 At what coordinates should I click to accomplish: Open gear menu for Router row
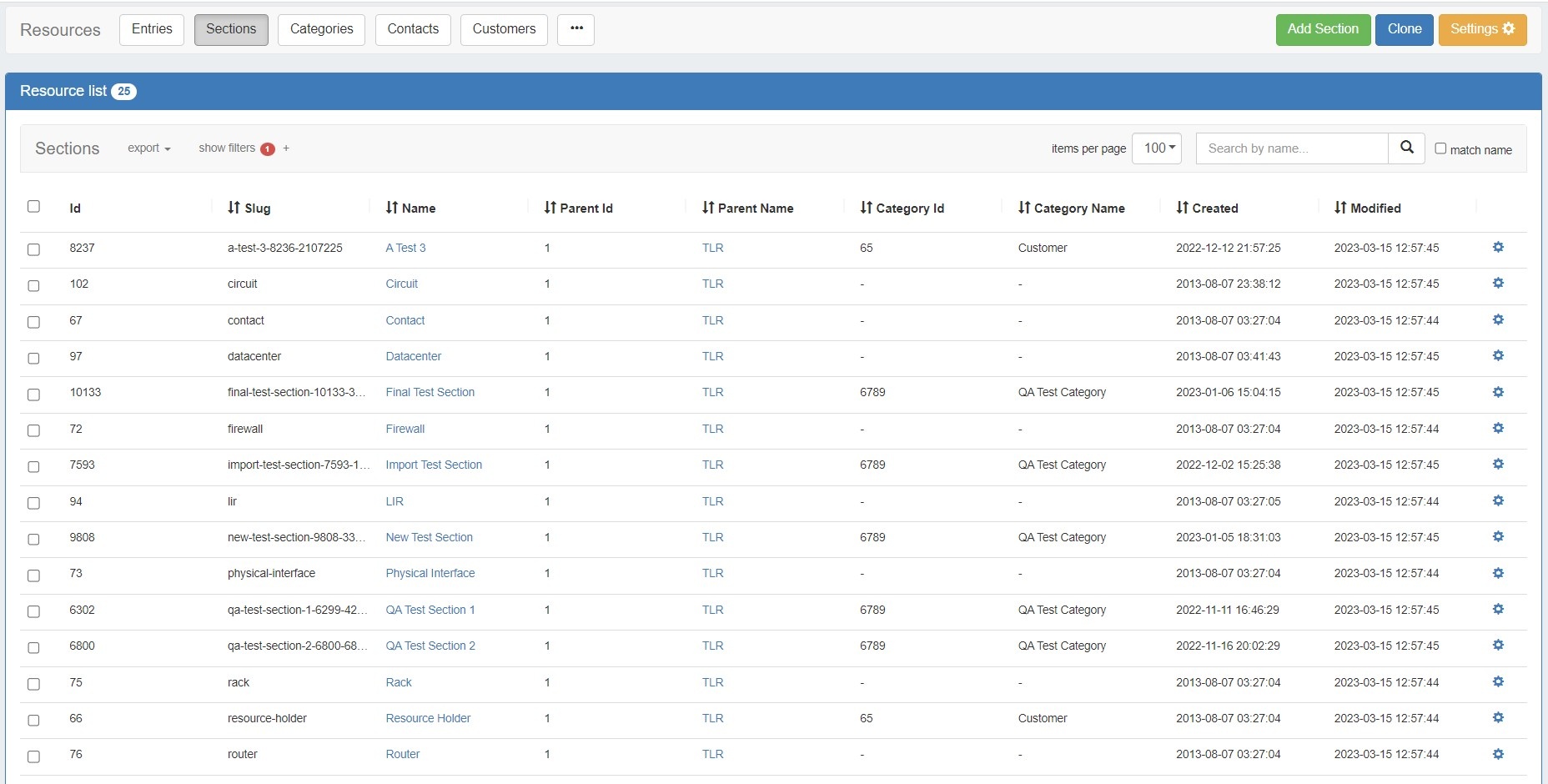click(1498, 754)
